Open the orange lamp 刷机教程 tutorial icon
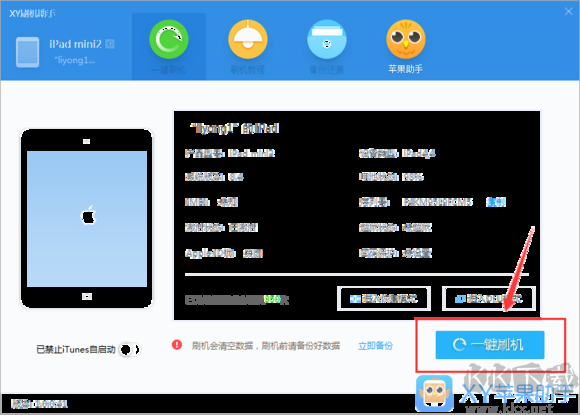The width and height of the screenshot is (580, 415). coord(248,39)
